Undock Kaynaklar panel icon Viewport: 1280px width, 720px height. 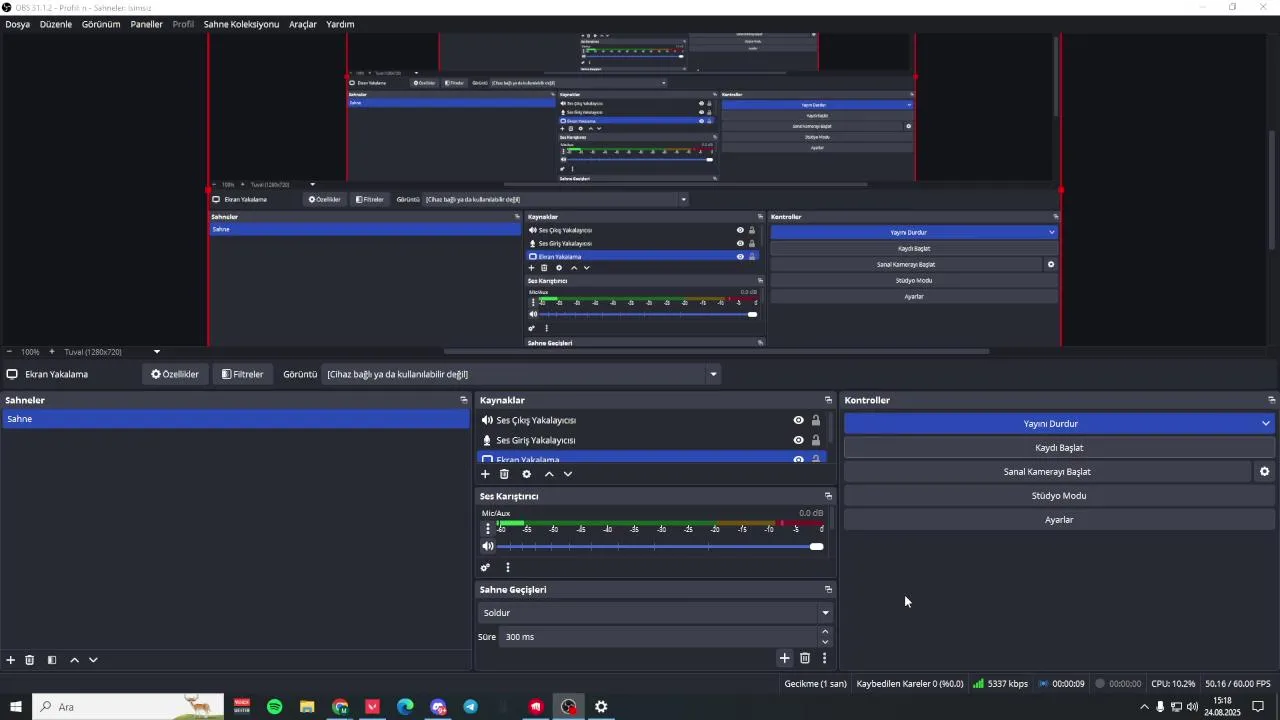point(828,400)
